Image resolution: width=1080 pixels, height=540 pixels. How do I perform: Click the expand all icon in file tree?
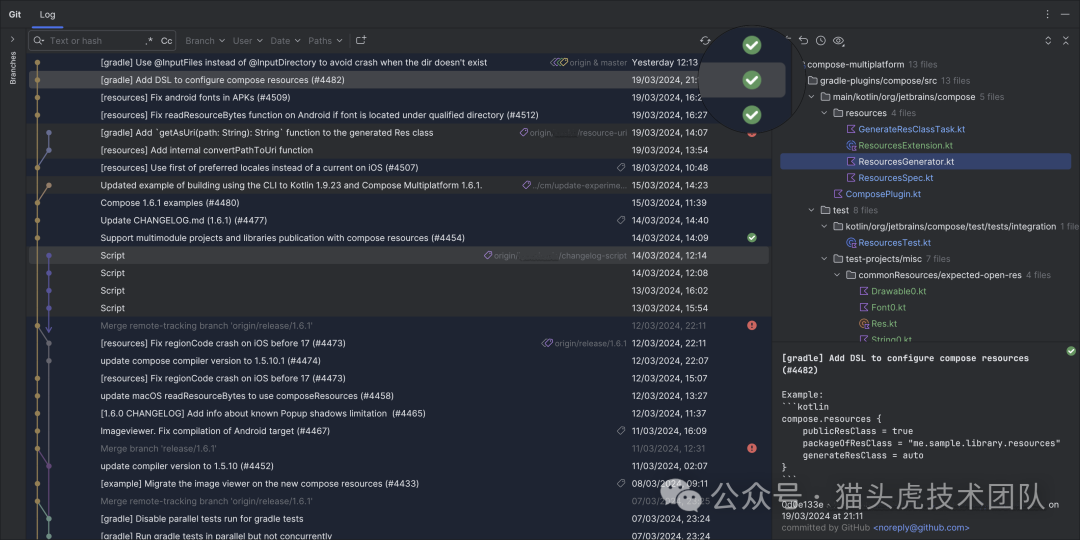click(1048, 41)
